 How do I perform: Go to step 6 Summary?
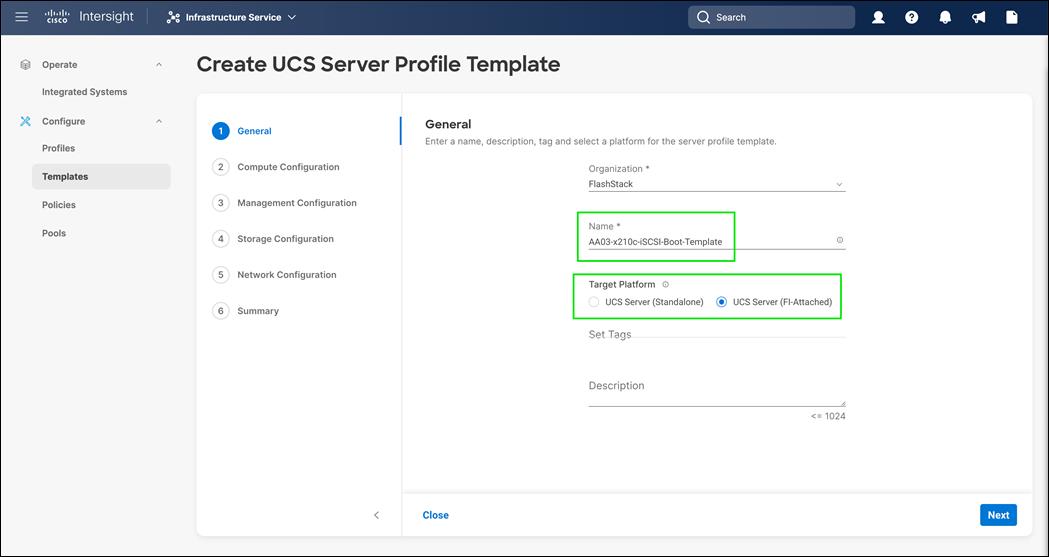[x=246, y=311]
